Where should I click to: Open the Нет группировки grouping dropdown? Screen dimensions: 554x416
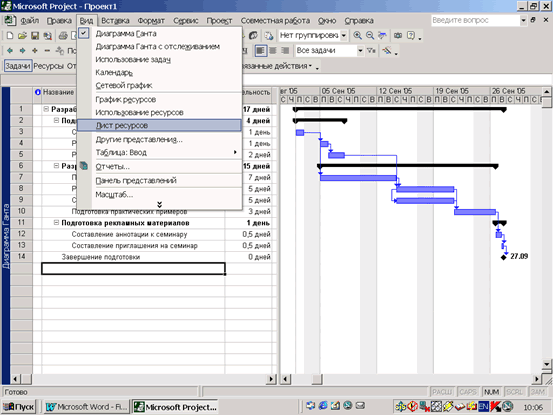coord(343,35)
